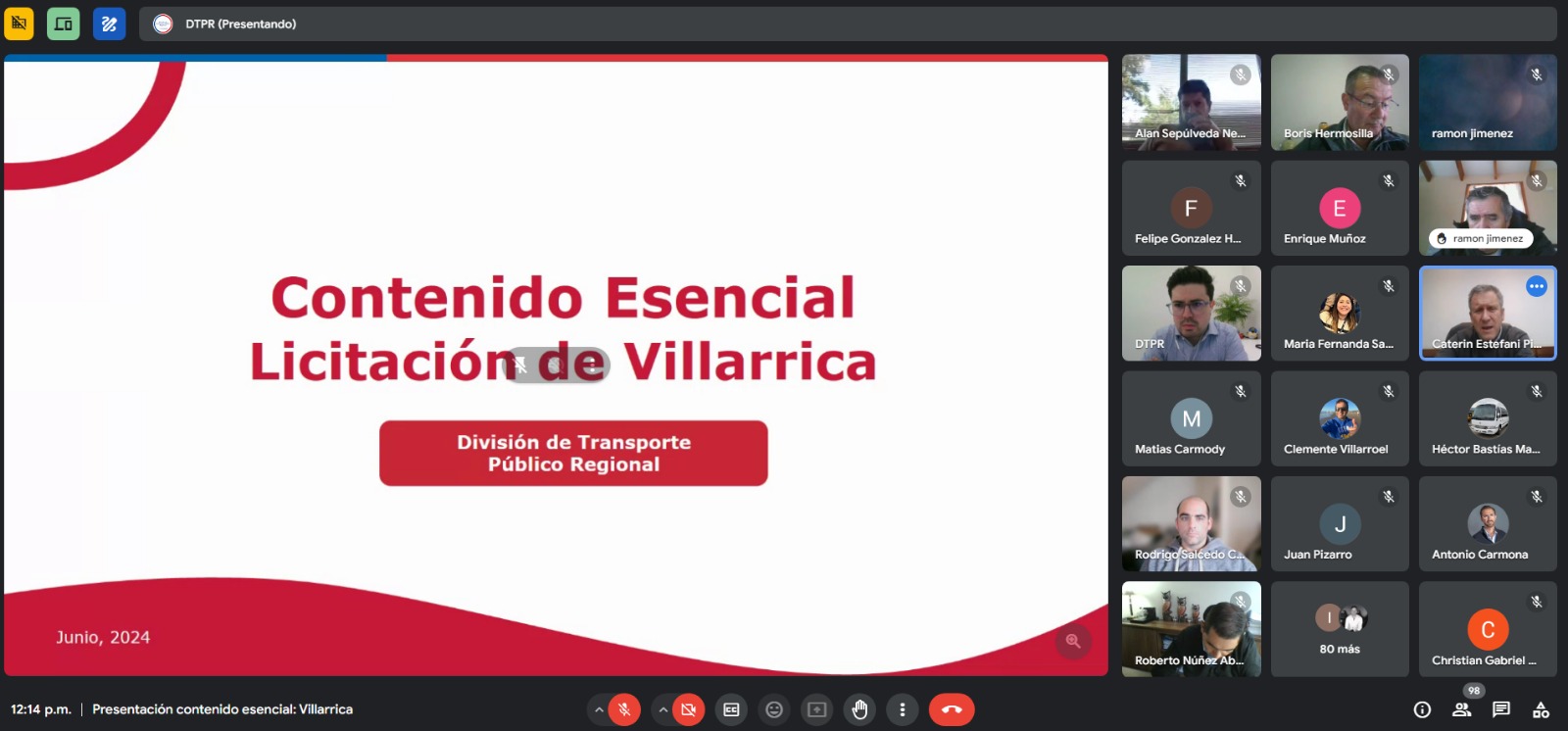Click the yellow organization icon at top left
Viewport: 1568px width, 731px height.
(19, 24)
